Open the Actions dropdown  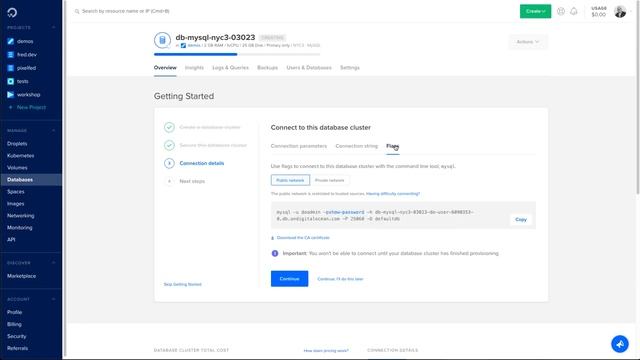[528, 42]
